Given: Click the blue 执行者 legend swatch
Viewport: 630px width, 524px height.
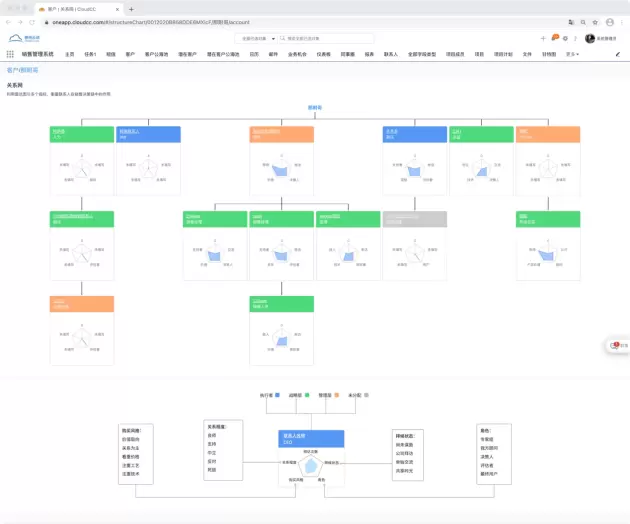Looking at the screenshot, I should 277,395.
